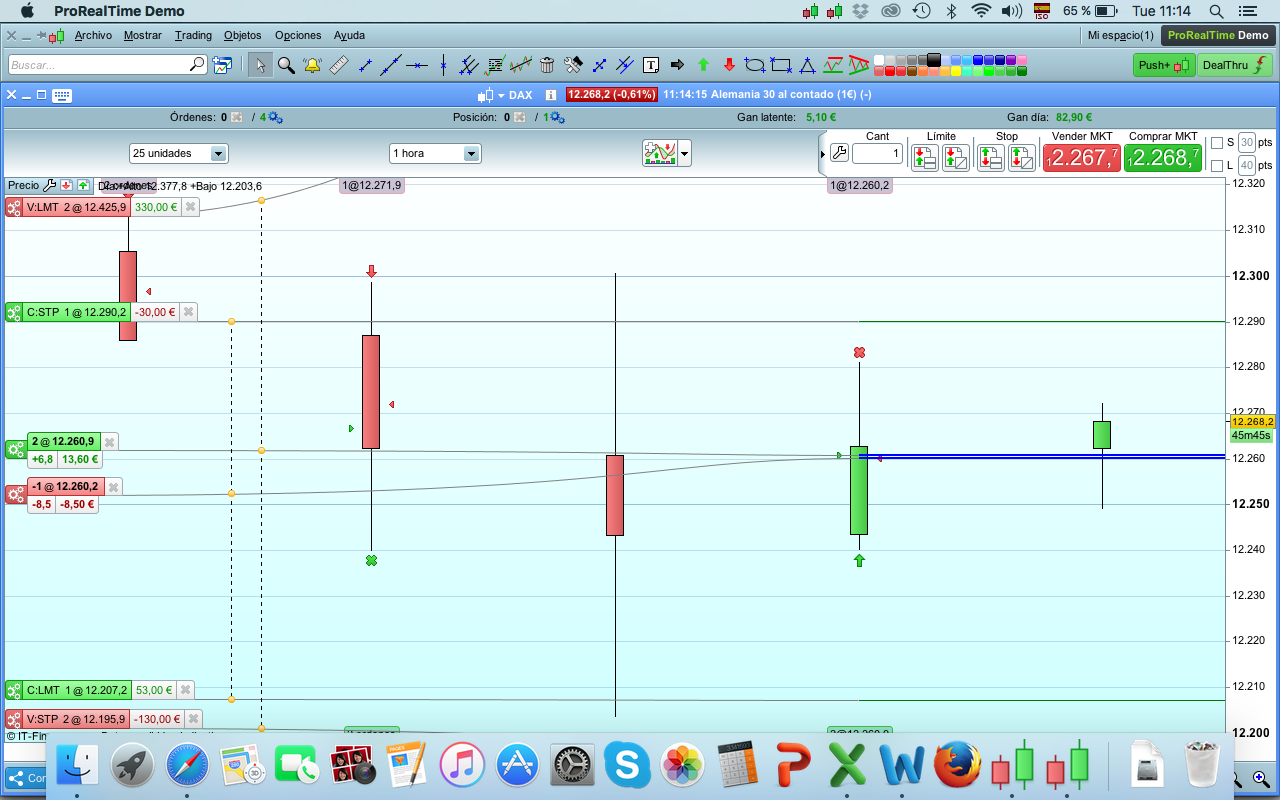Click the info icon next to DAX
1280x800 pixels.
pos(551,95)
